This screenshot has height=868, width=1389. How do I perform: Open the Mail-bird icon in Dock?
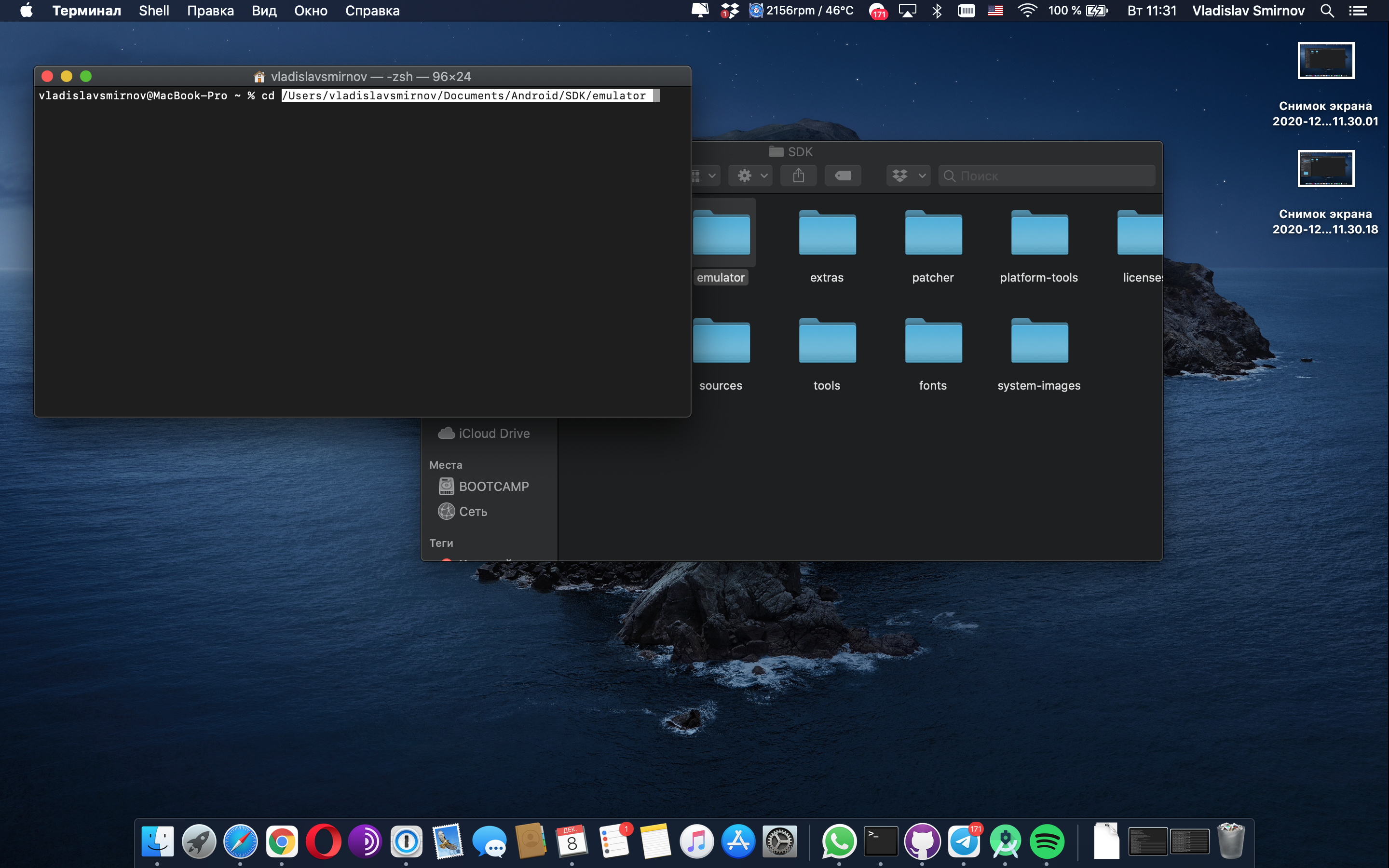[448, 841]
